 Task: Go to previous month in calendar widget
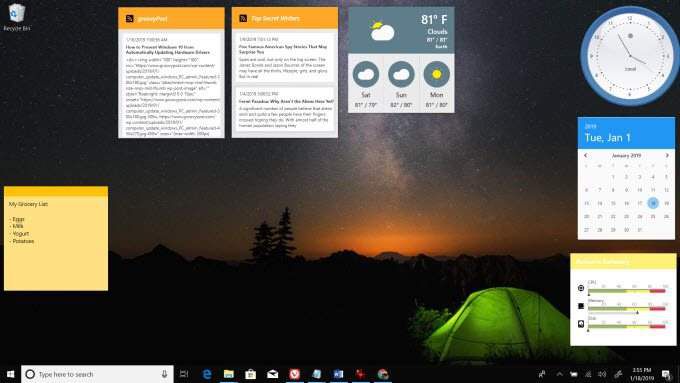(585, 155)
